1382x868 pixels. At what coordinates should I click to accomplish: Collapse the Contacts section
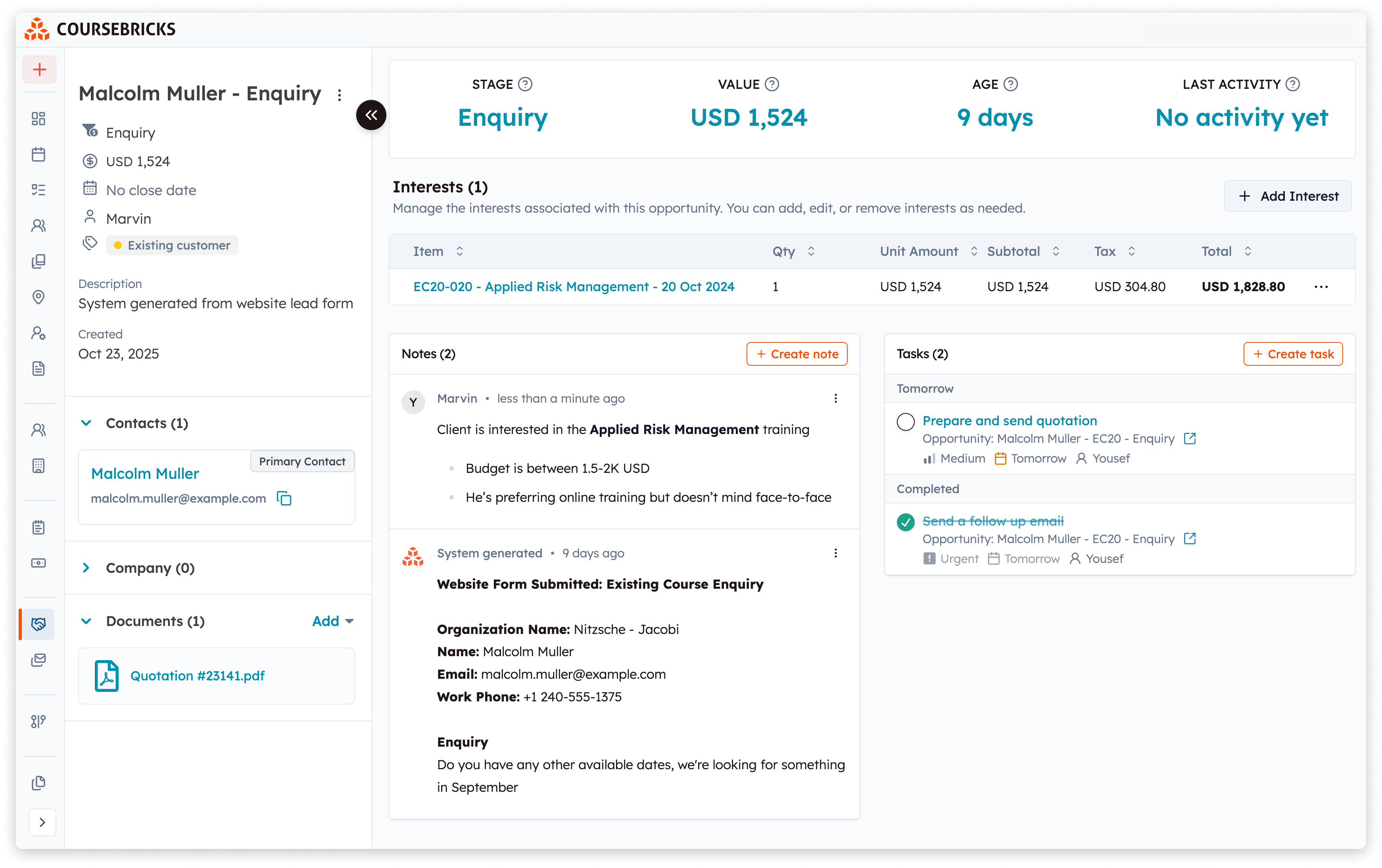click(x=86, y=423)
